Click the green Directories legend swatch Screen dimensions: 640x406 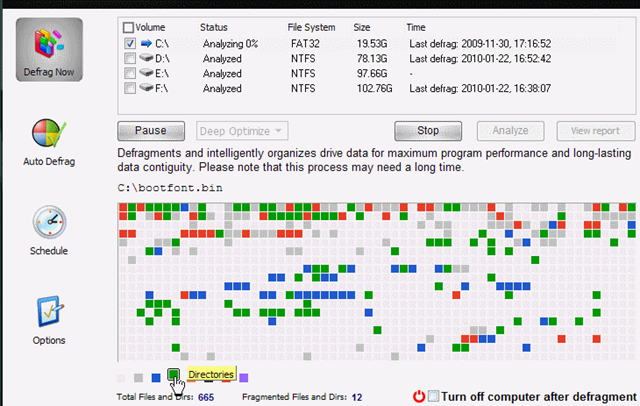click(174, 376)
